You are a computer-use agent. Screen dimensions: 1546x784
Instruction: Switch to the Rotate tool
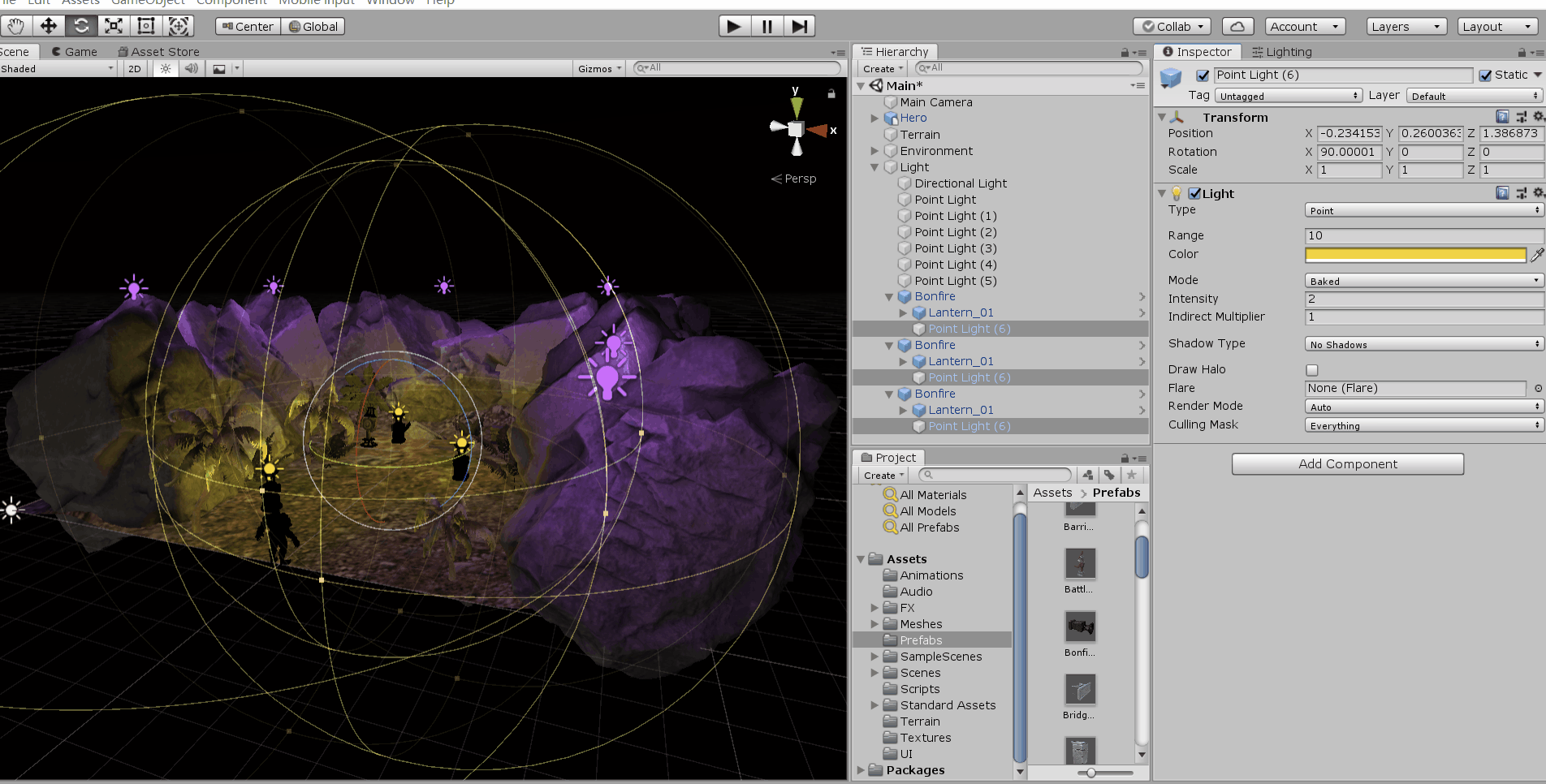coord(80,26)
